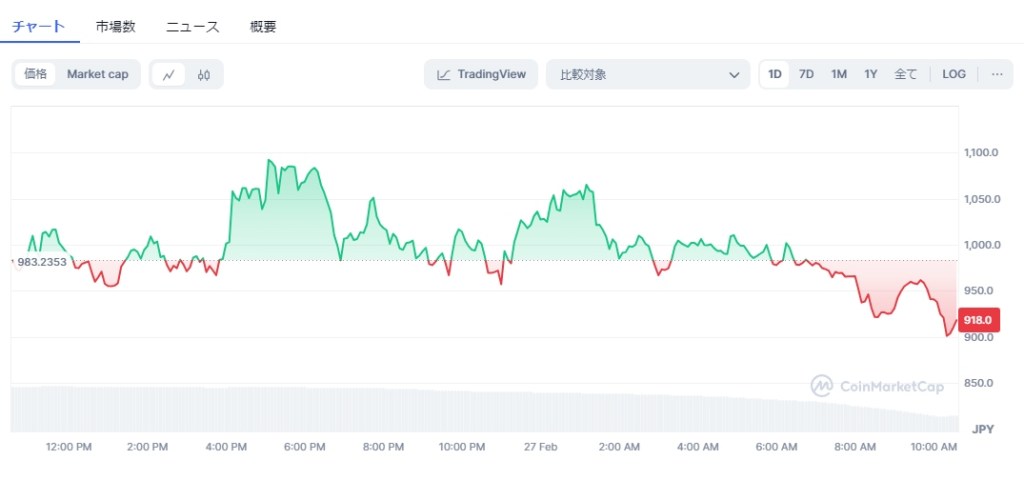This screenshot has height=480, width=1024.
Task: Switch chart to Market cap
Action: point(98,74)
